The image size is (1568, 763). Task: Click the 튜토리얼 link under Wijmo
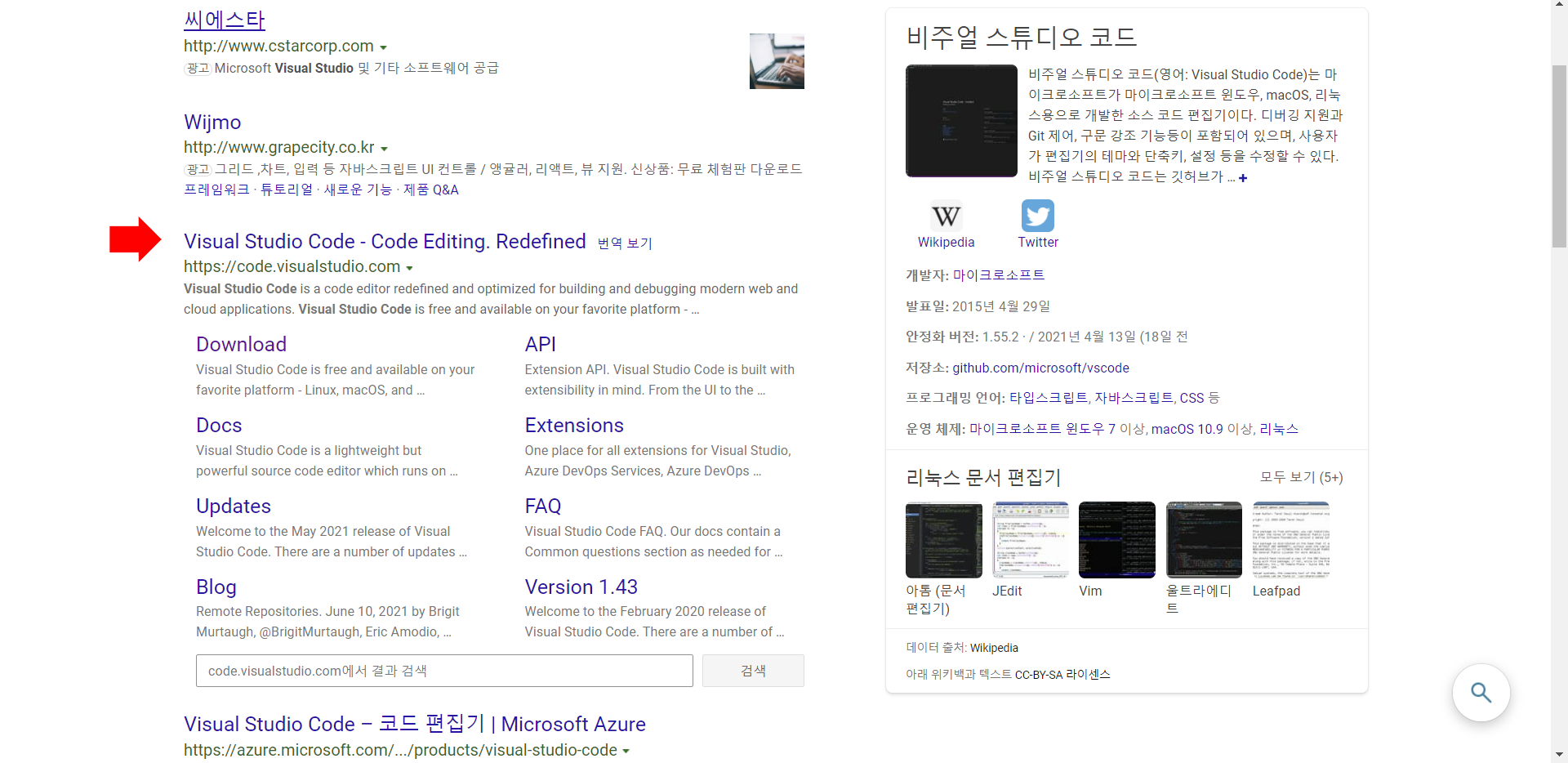coord(287,190)
